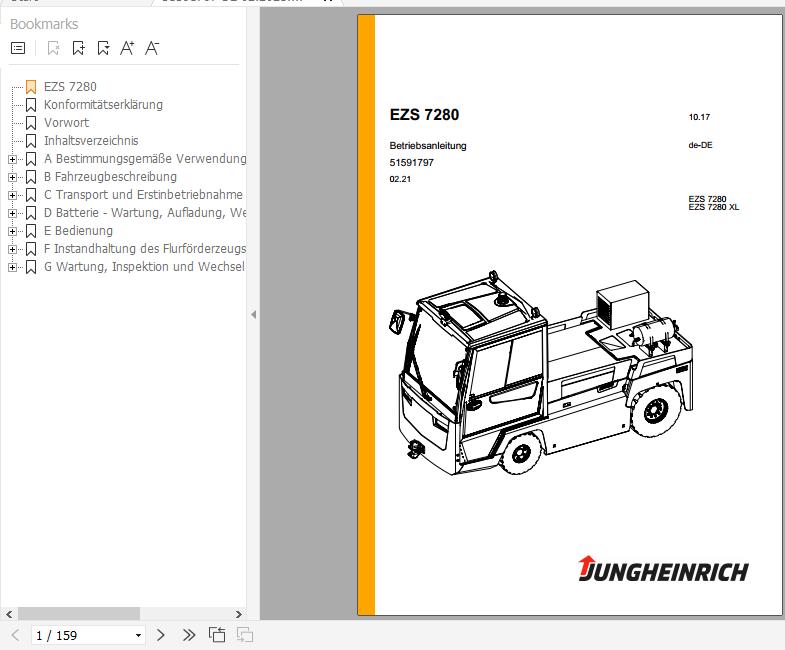Expand the F Instandhaltung node

(x=12, y=249)
